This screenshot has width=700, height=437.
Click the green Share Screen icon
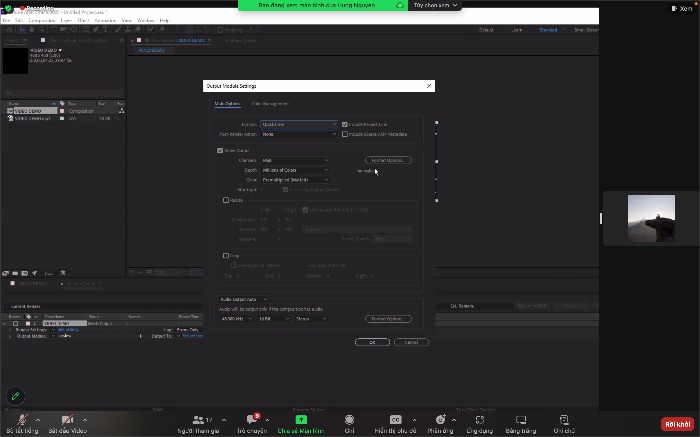pyautogui.click(x=301, y=420)
